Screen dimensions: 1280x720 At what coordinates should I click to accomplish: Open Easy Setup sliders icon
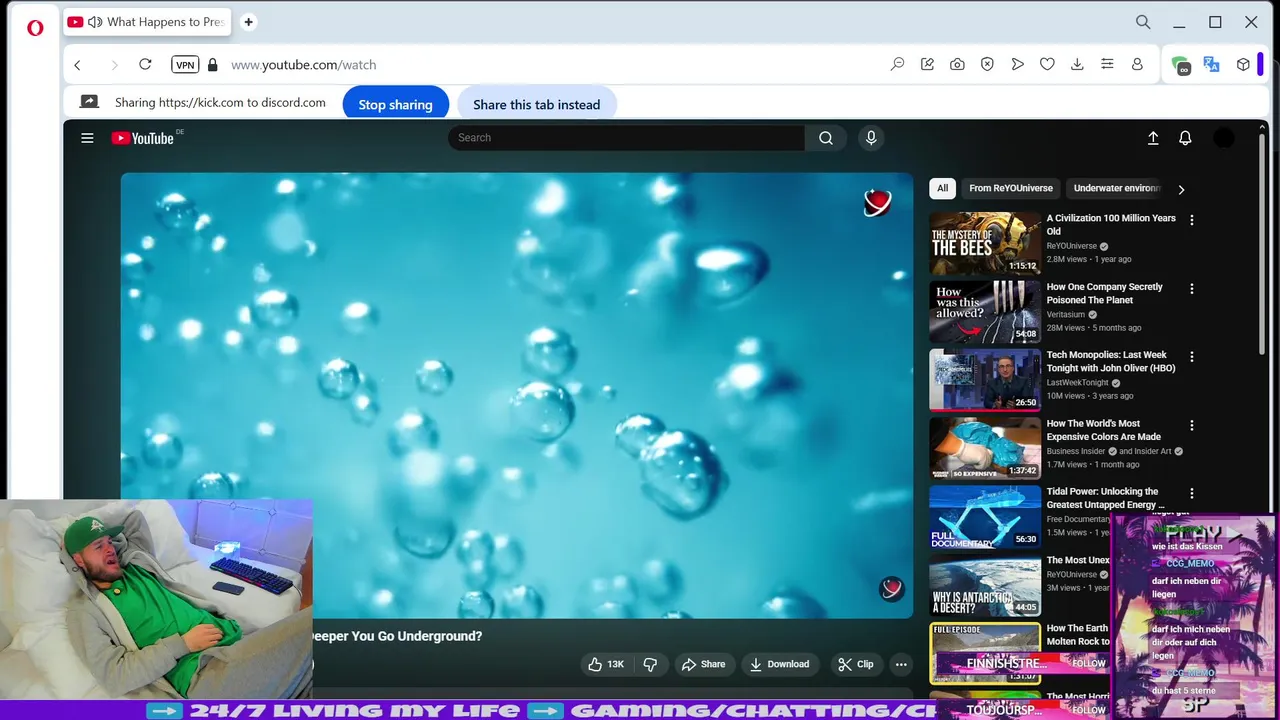click(1107, 65)
